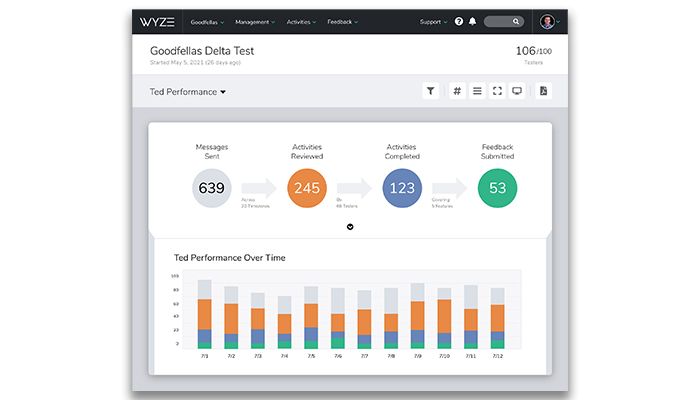Click the hash number icon button
The width and height of the screenshot is (700, 400).
click(457, 91)
